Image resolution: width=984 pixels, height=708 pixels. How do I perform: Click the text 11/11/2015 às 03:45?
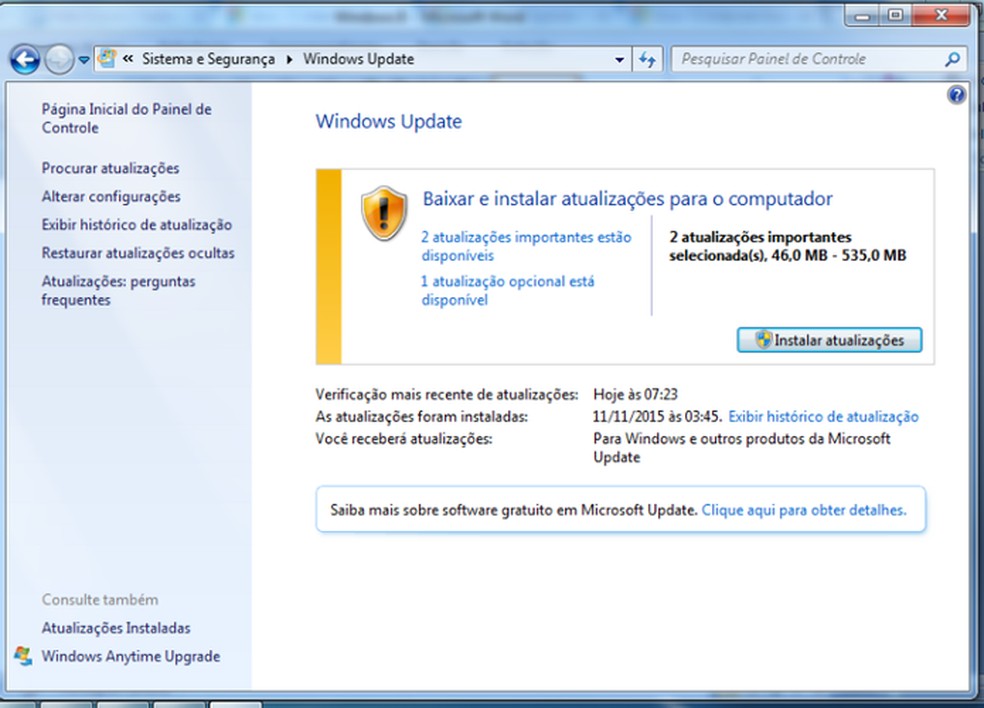coord(657,417)
